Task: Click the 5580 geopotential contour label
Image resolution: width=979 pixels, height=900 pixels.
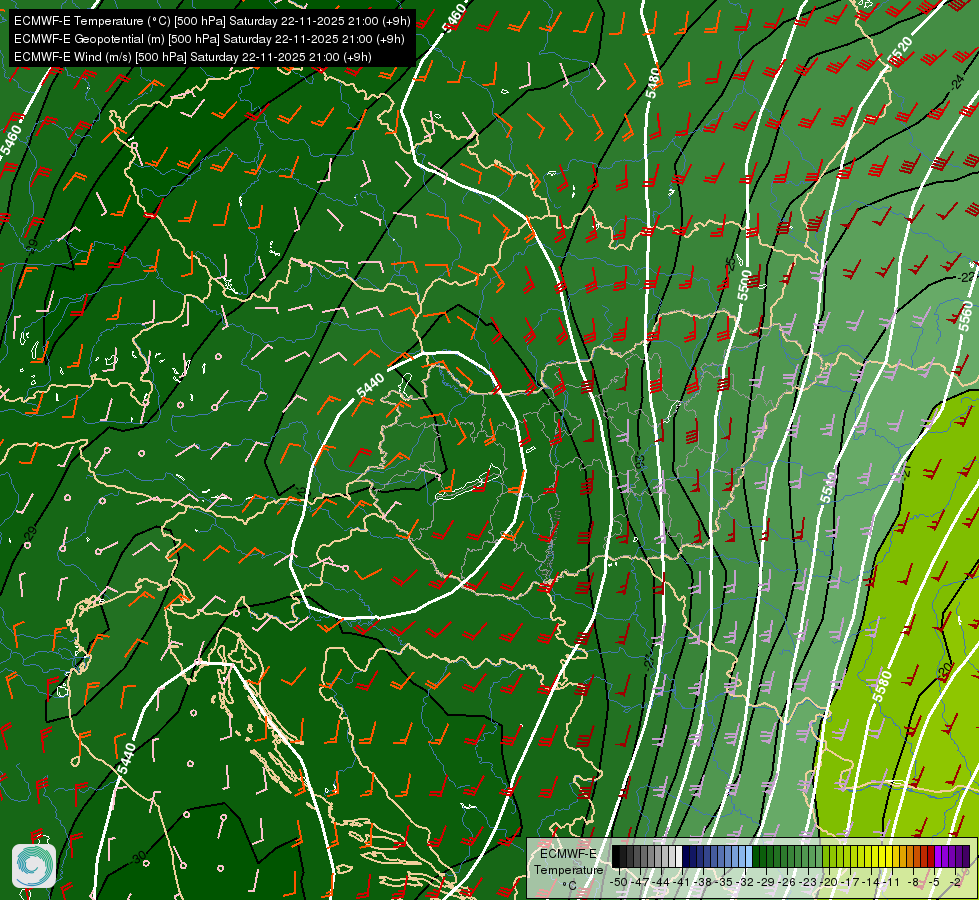Action: click(x=883, y=686)
